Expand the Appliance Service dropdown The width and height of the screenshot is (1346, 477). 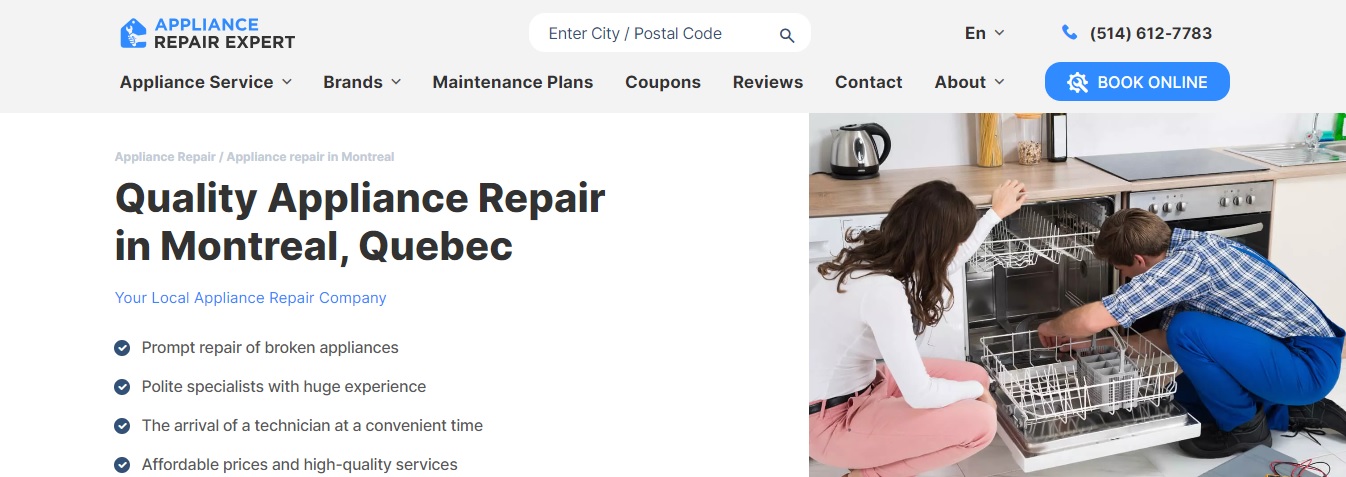206,82
